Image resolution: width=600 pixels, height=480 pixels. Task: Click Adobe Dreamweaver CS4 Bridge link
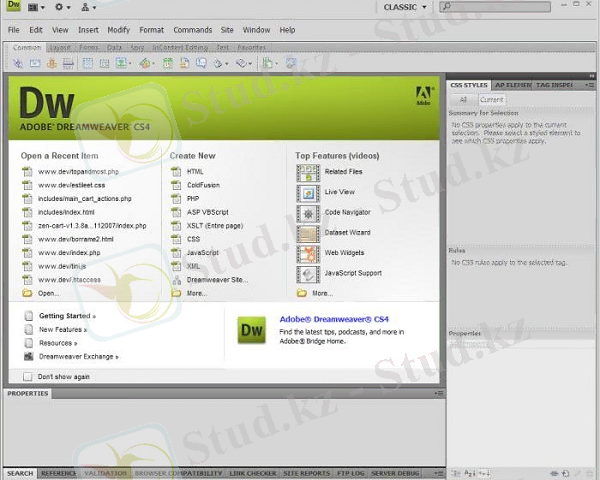334,319
